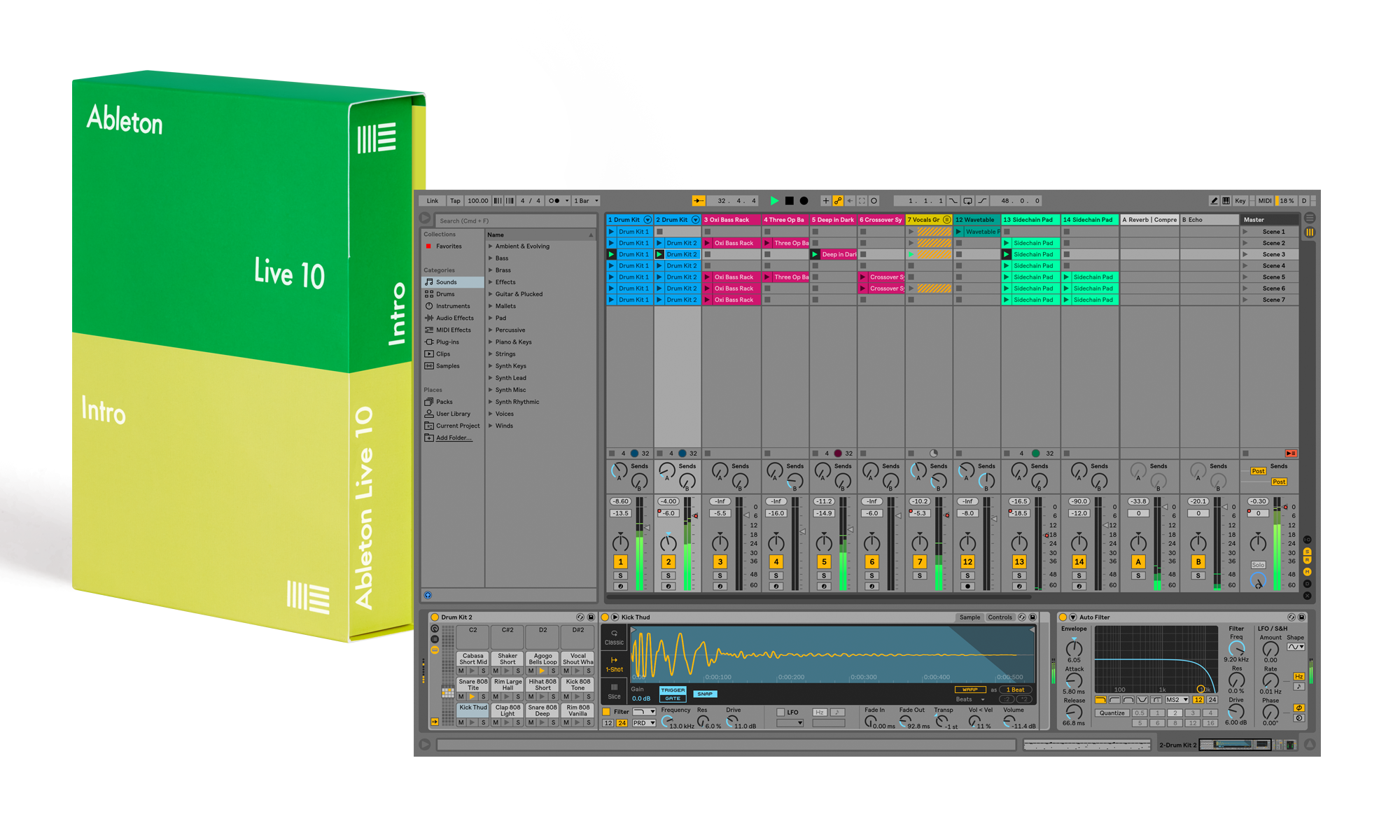Toggle the Auto Filter device on/off

[x=1063, y=617]
